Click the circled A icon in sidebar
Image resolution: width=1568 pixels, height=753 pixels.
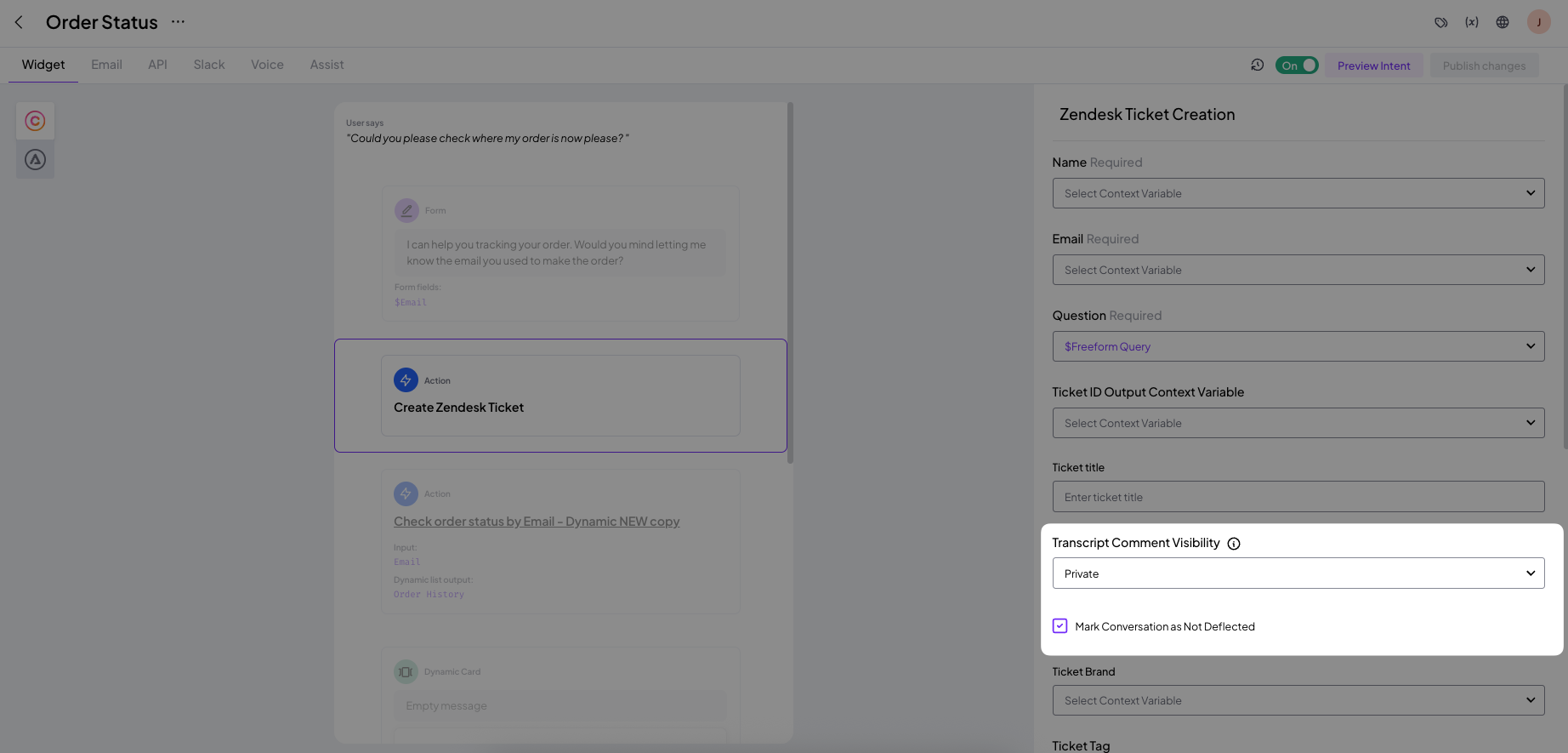point(35,159)
